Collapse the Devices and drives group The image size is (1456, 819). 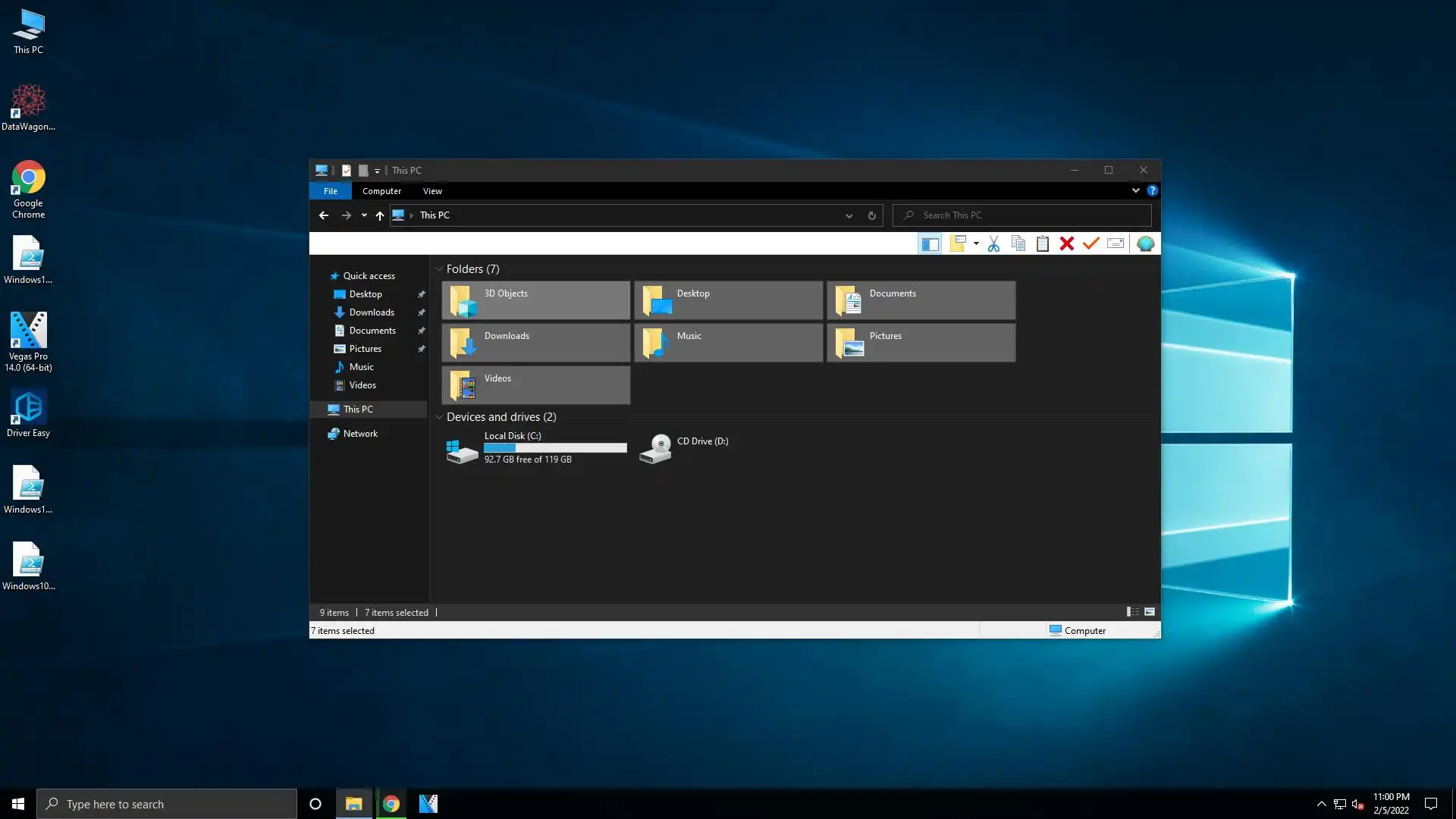point(439,417)
